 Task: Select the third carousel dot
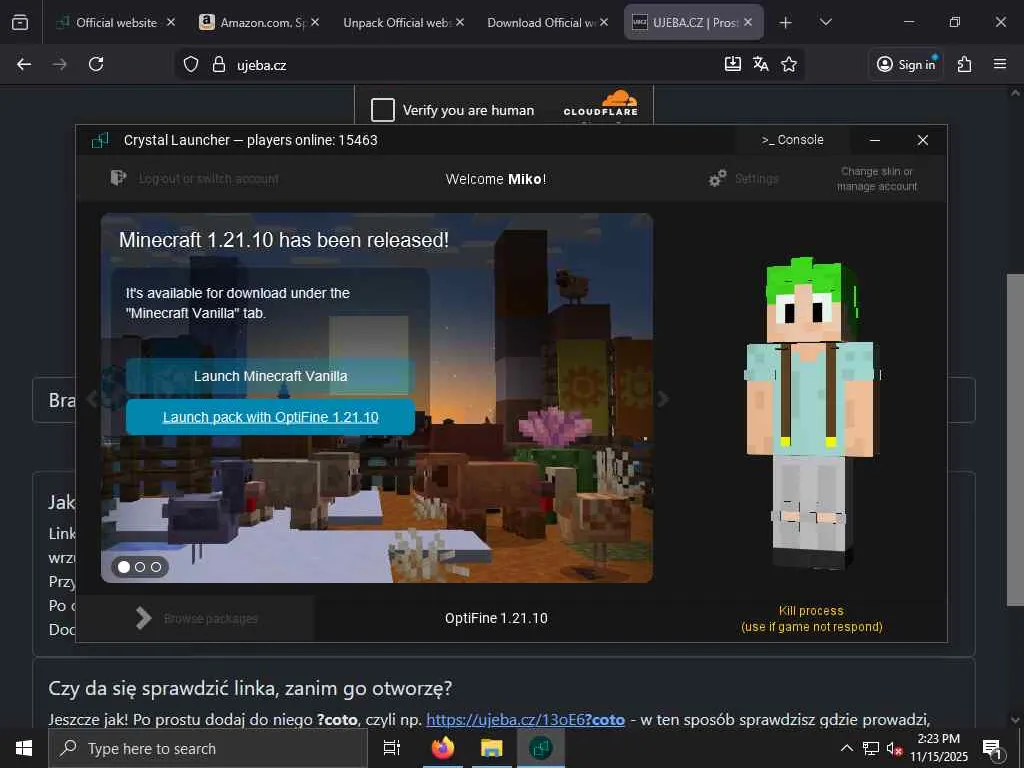click(x=155, y=567)
